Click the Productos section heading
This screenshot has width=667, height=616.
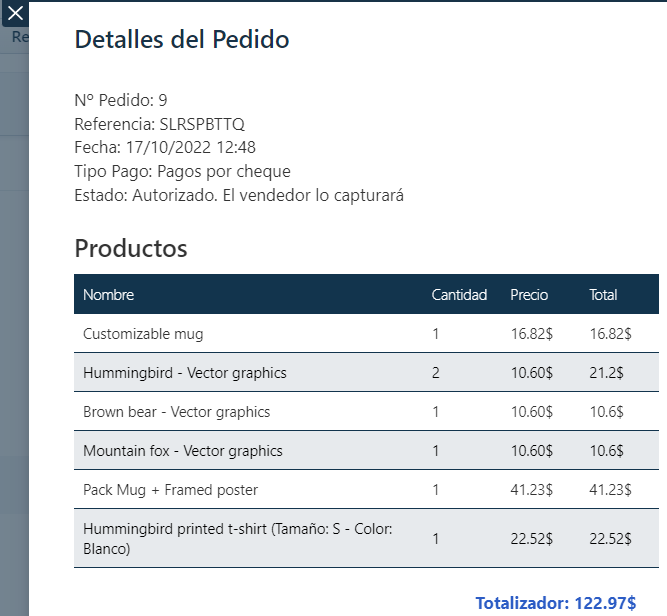coord(131,248)
